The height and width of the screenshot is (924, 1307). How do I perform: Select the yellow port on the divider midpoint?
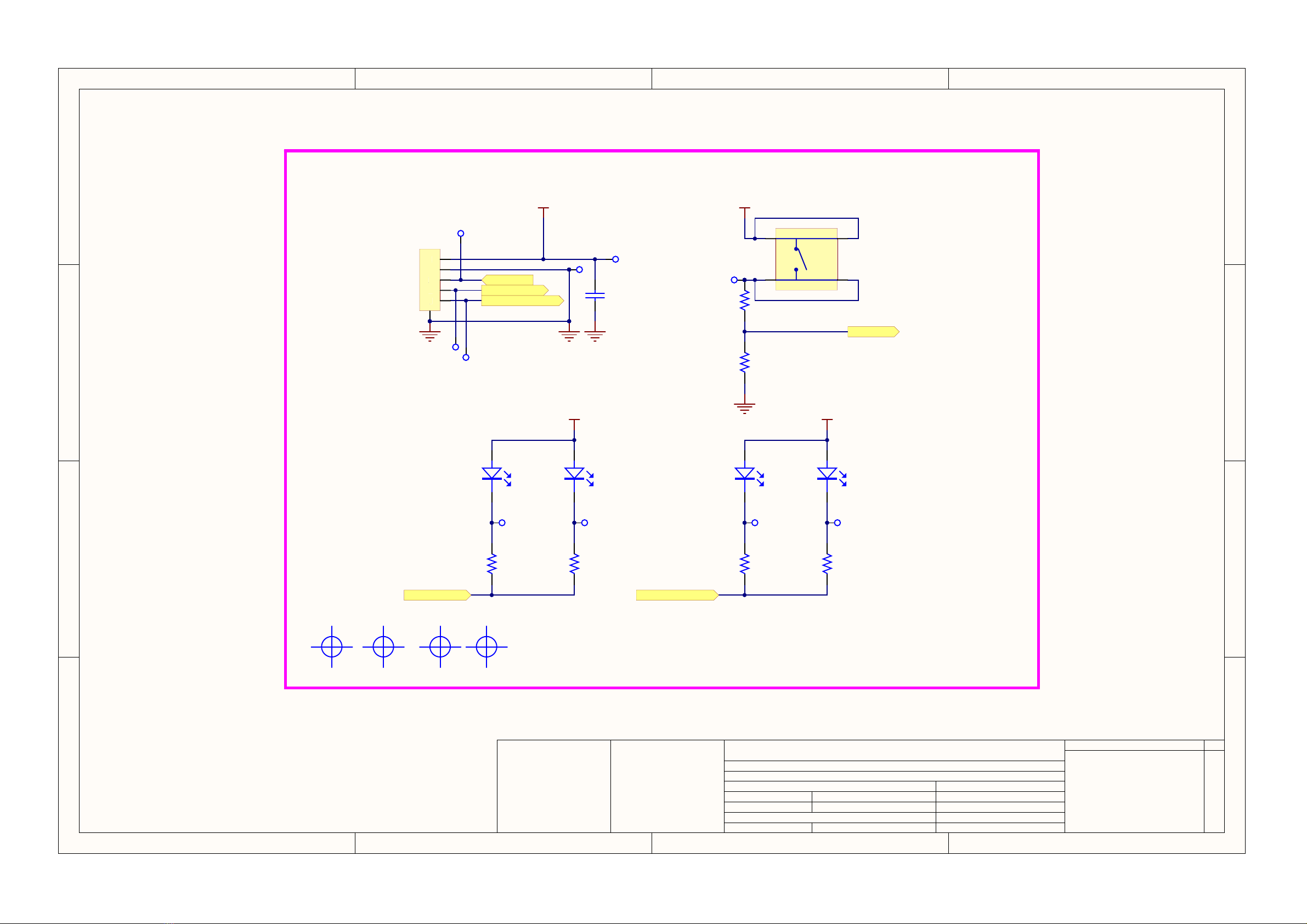(x=873, y=331)
